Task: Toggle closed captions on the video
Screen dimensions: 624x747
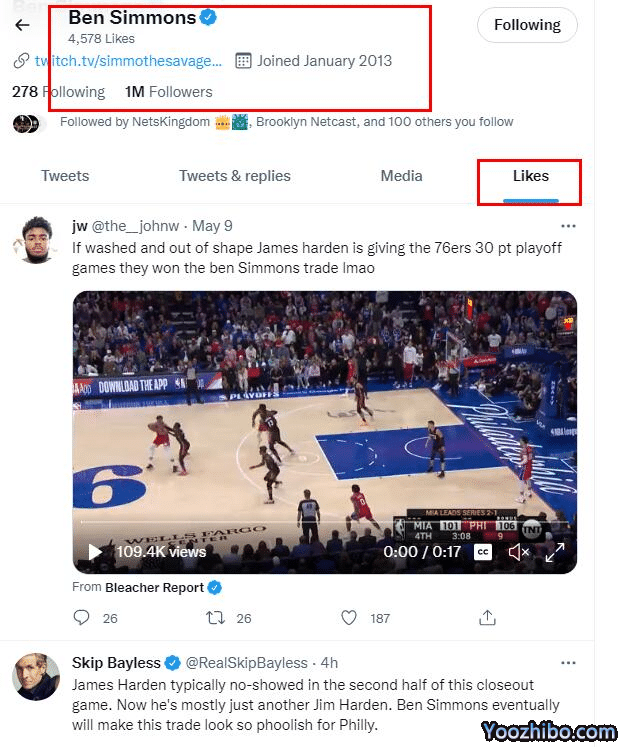Action: (x=483, y=552)
